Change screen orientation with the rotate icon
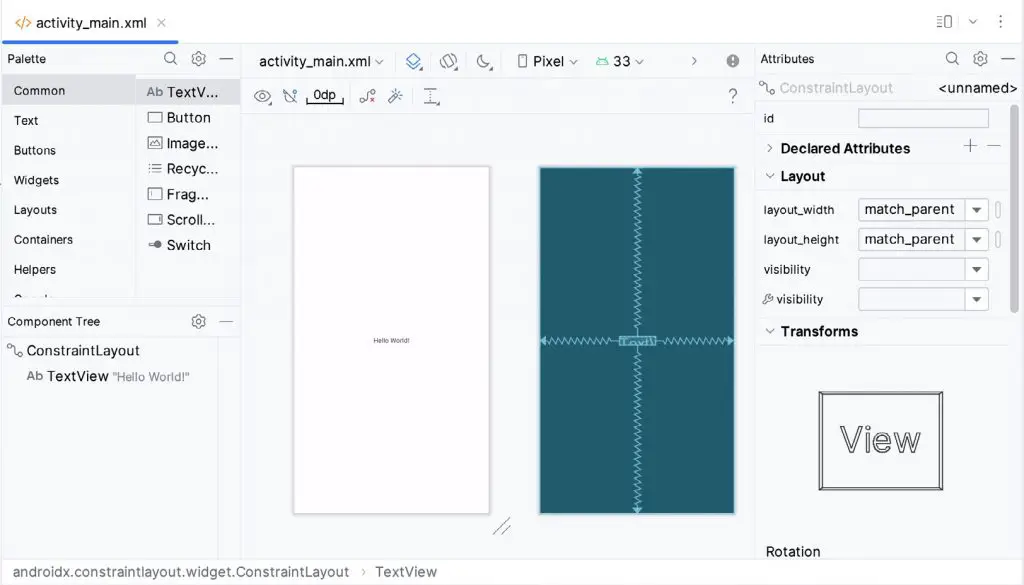This screenshot has height=585, width=1024. (448, 61)
